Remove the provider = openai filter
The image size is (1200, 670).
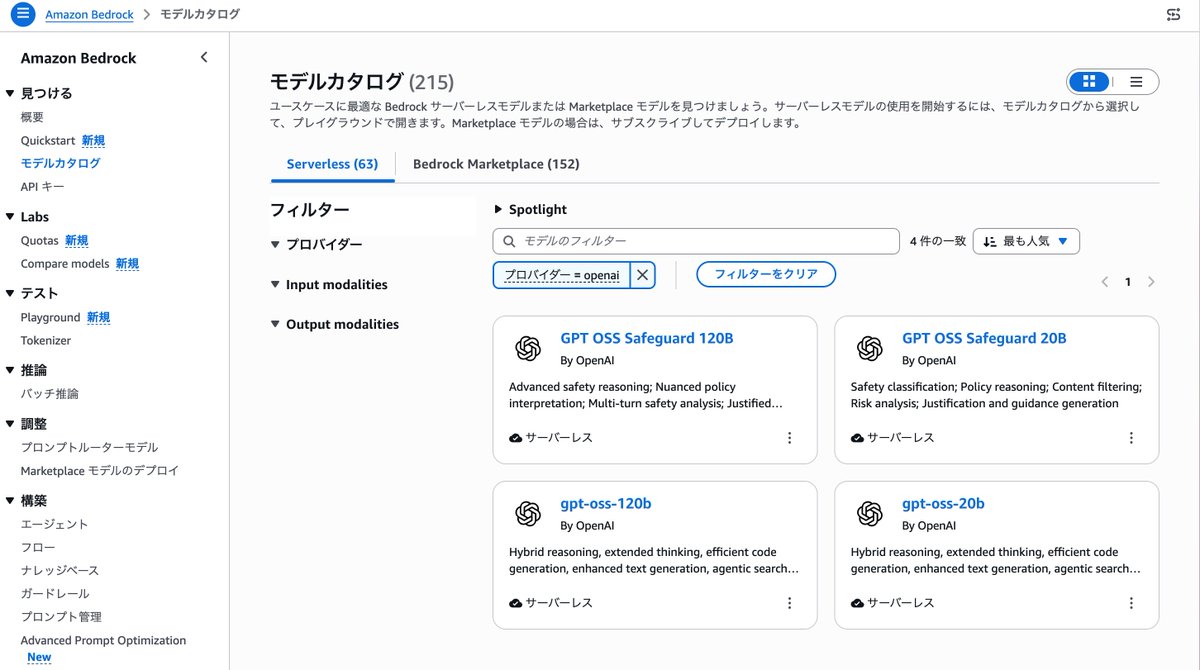[643, 274]
